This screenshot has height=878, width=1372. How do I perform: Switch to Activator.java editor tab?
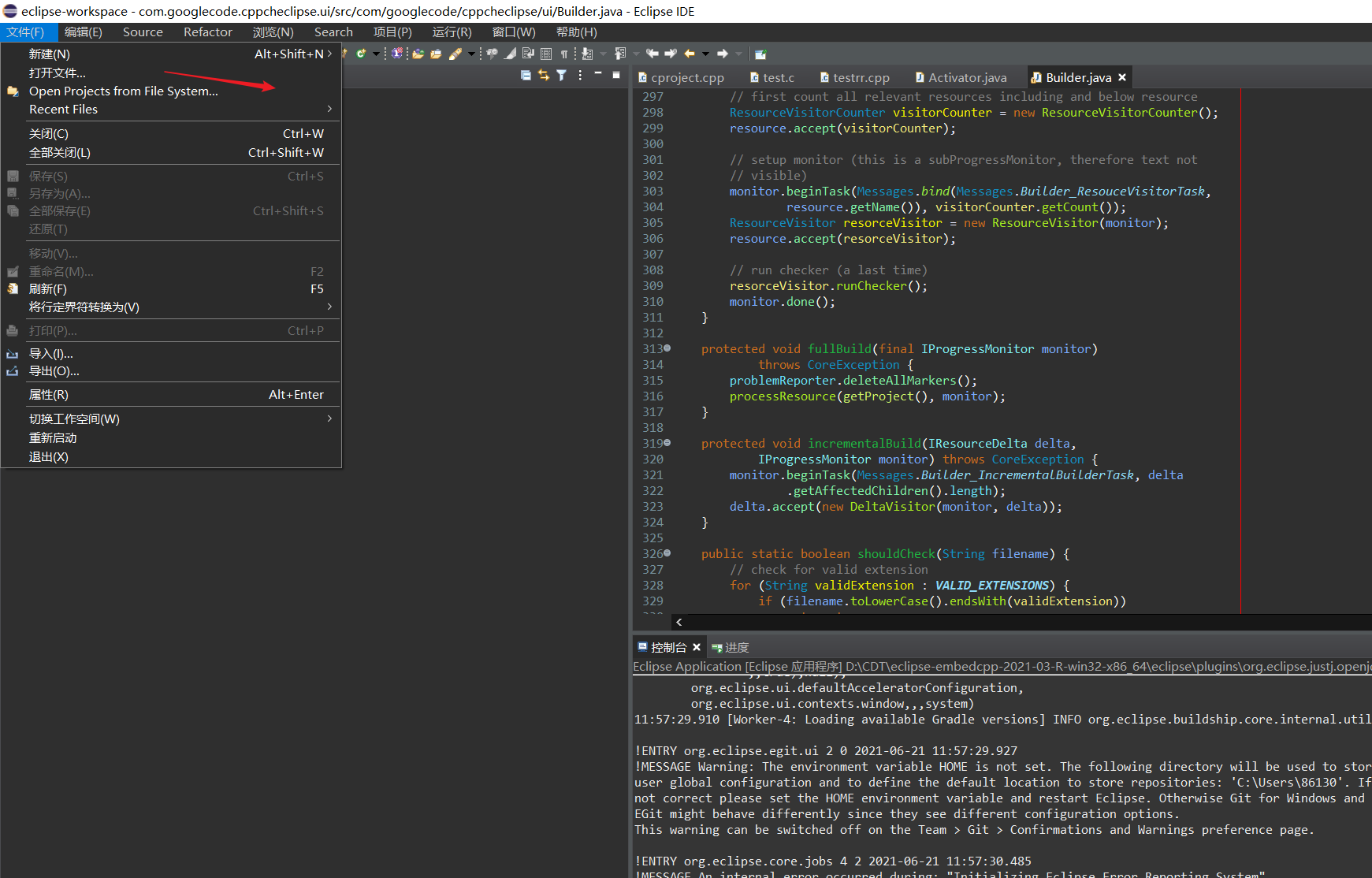[966, 77]
